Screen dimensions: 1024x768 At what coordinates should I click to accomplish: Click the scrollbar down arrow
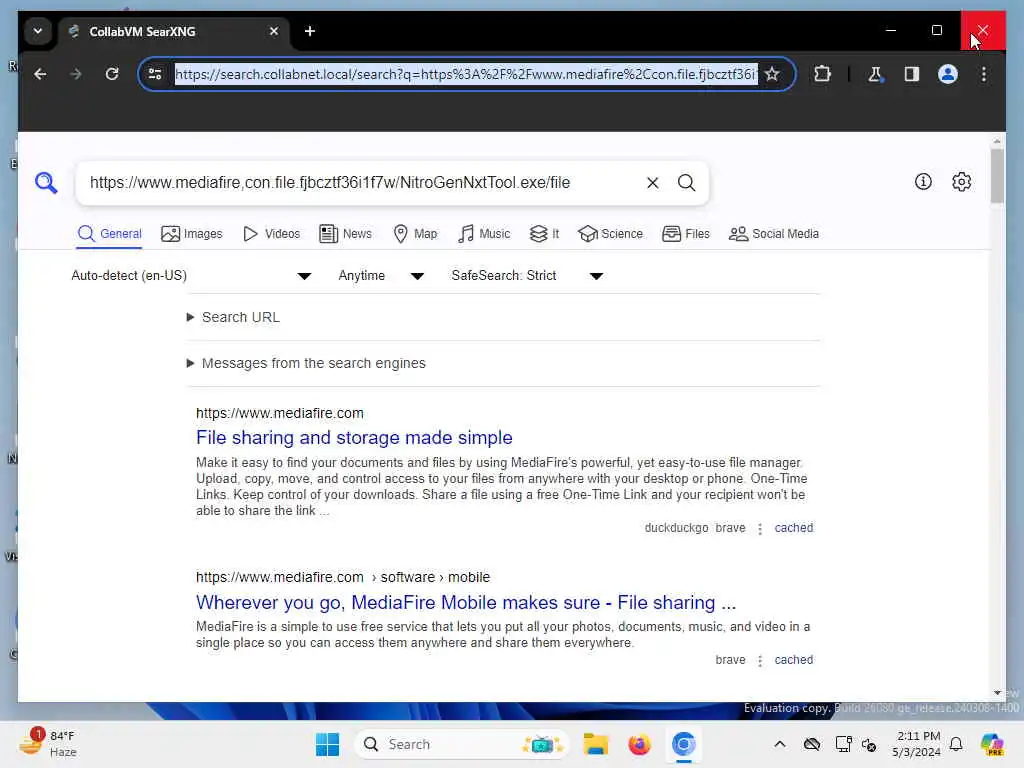coord(997,693)
